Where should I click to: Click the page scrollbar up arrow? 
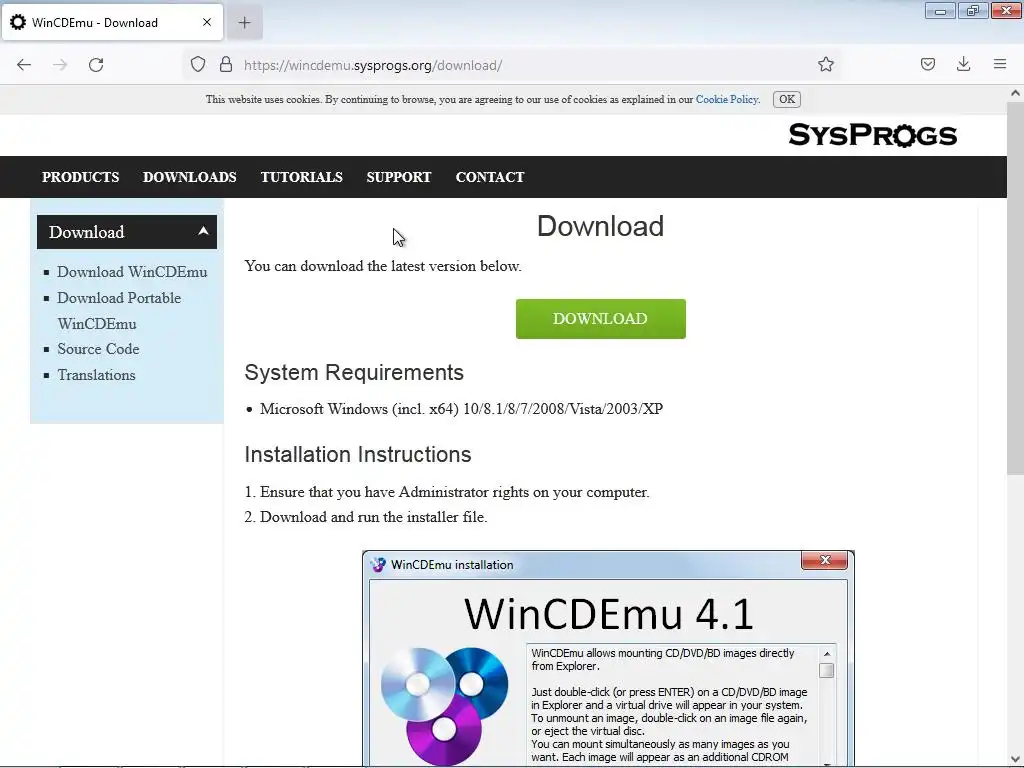pos(1015,93)
